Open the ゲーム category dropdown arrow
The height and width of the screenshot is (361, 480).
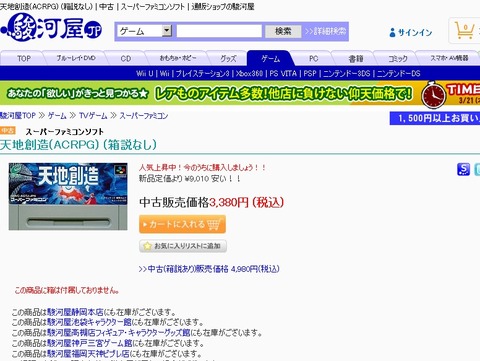167,31
